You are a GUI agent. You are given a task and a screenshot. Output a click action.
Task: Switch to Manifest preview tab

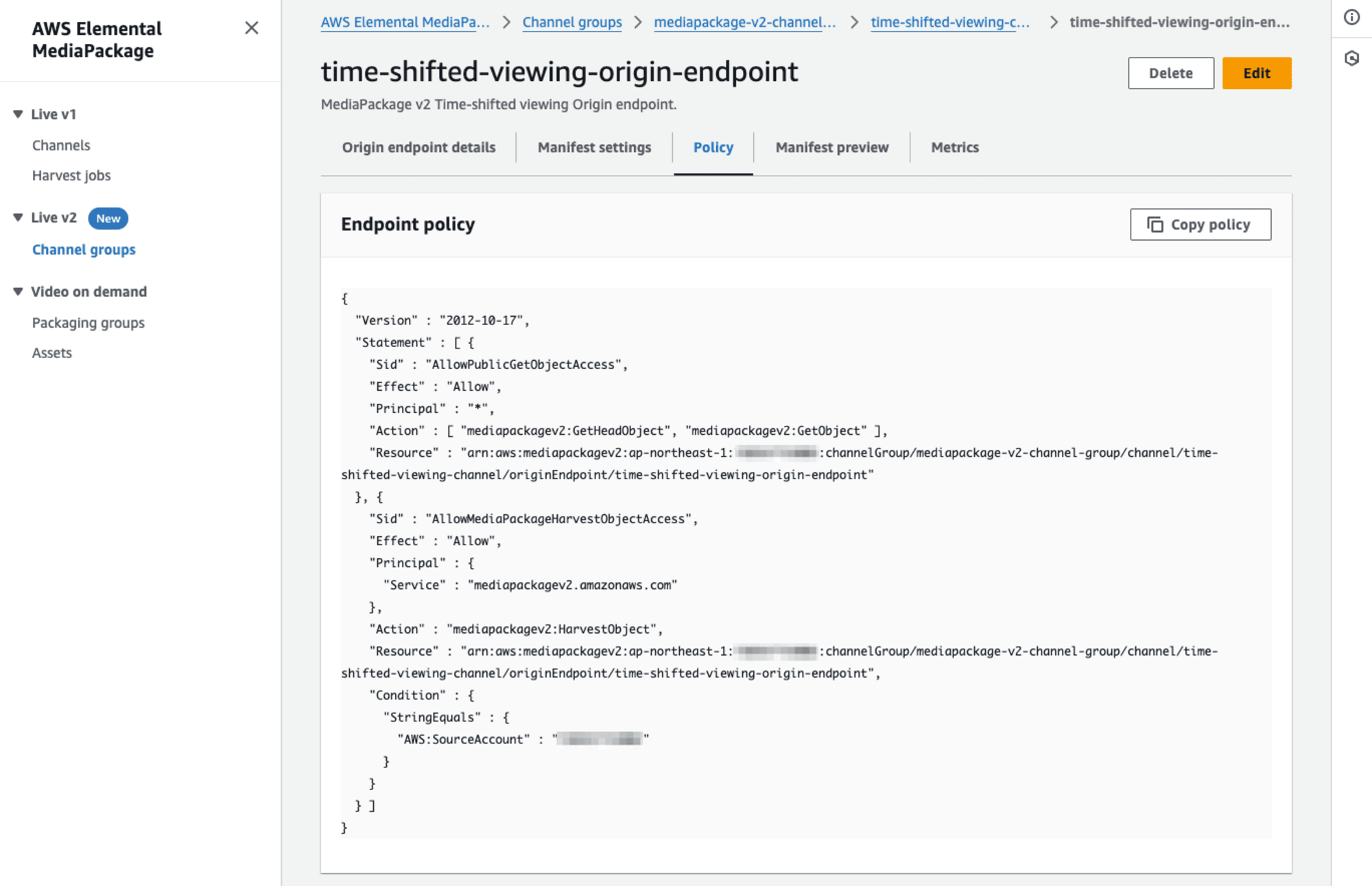(x=832, y=147)
